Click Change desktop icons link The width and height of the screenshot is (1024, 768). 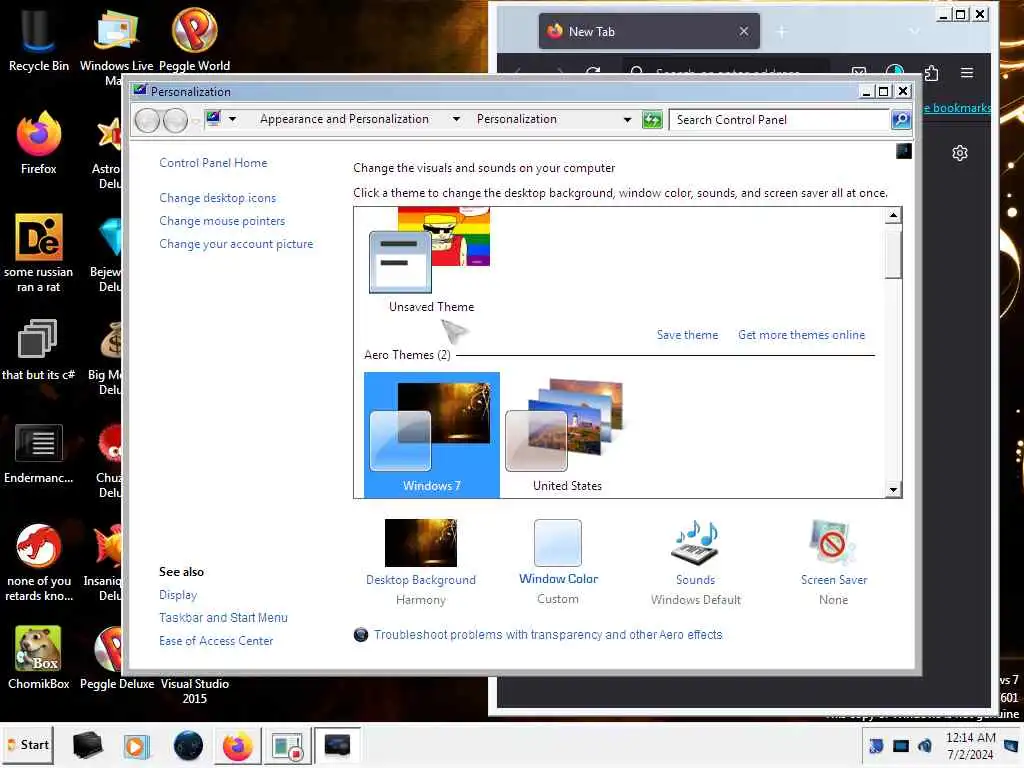click(217, 198)
